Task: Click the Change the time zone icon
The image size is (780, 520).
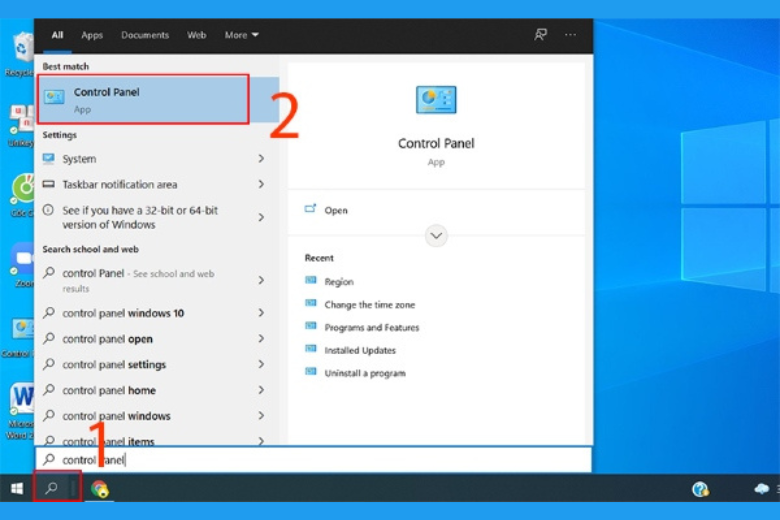Action: click(x=311, y=304)
